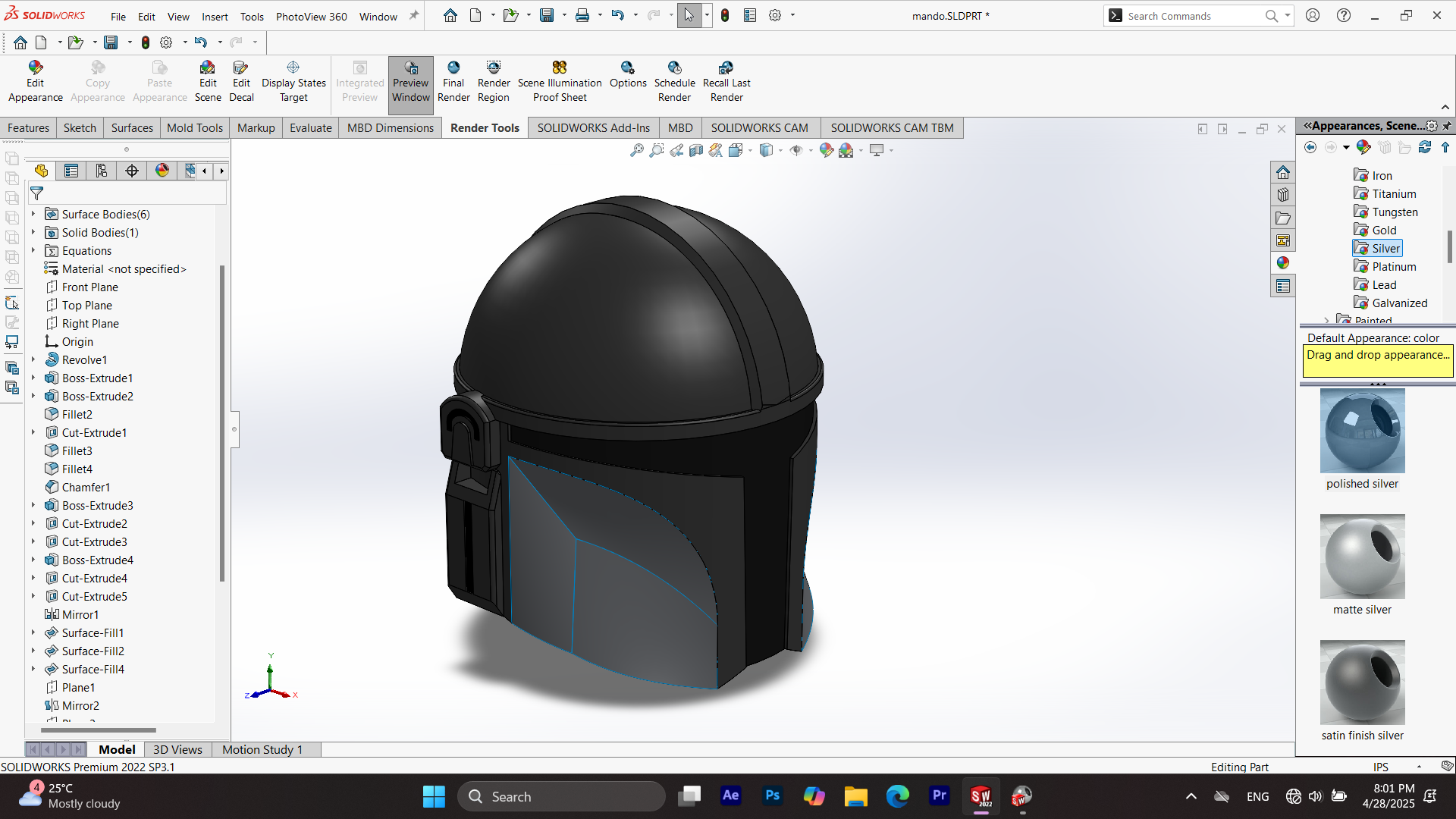Switch to Evaluate tab
The image size is (1456, 819).
[311, 128]
